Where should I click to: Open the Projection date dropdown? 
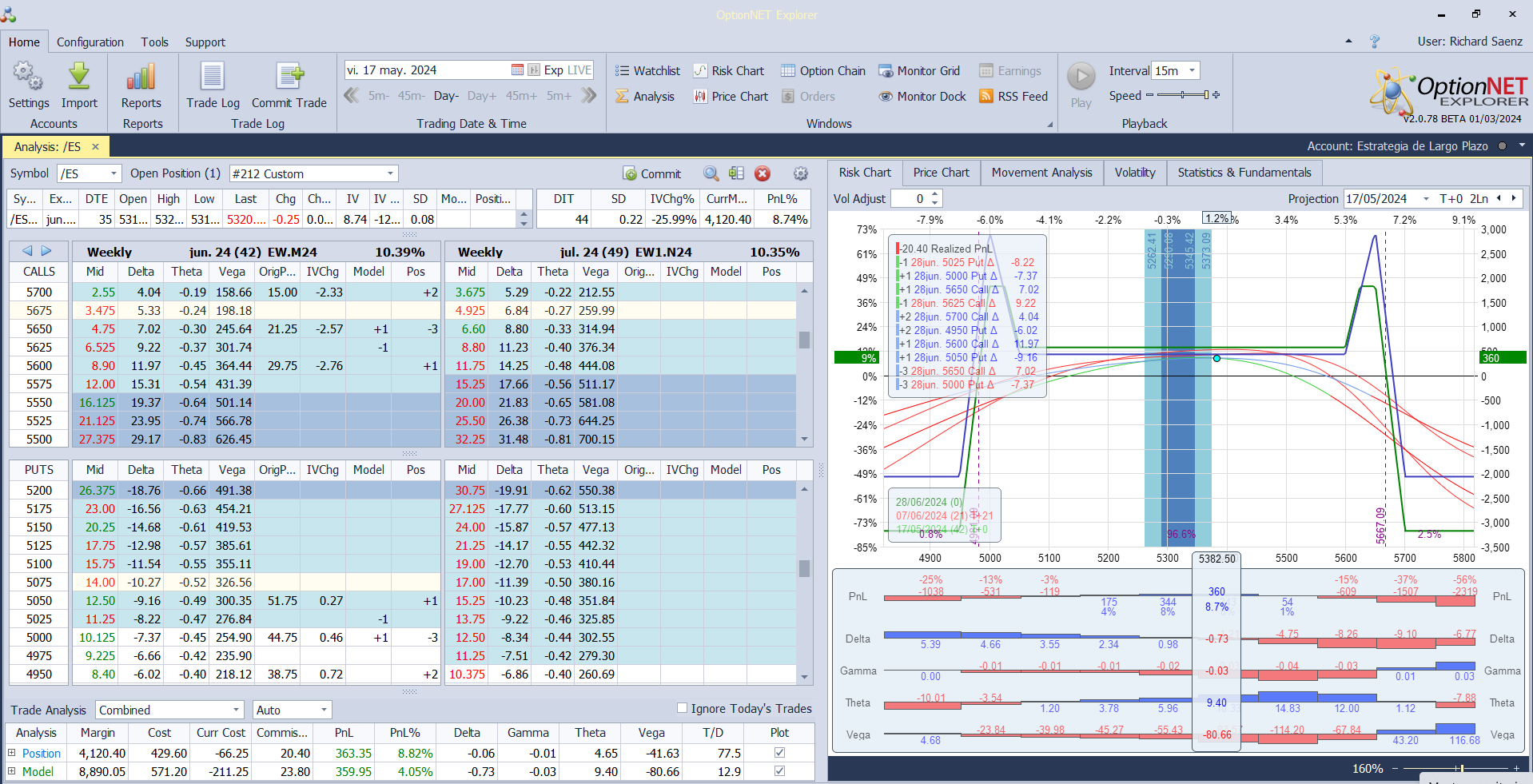pyautogui.click(x=1426, y=199)
